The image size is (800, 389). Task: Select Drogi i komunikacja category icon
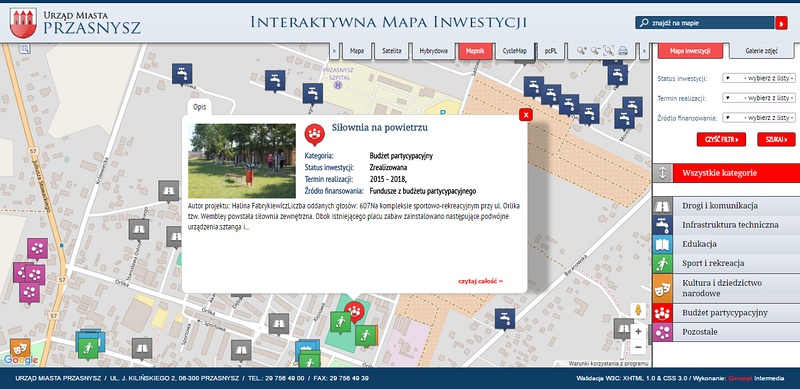click(x=662, y=206)
